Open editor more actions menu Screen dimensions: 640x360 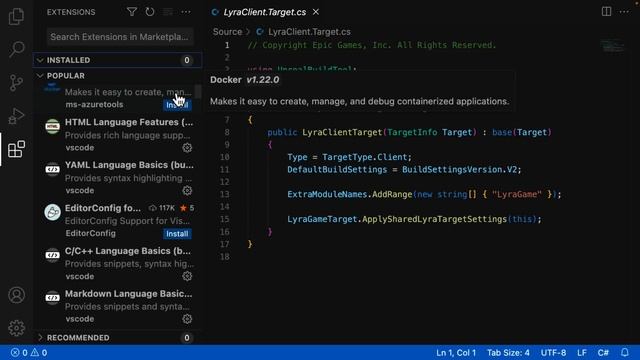[x=624, y=11]
